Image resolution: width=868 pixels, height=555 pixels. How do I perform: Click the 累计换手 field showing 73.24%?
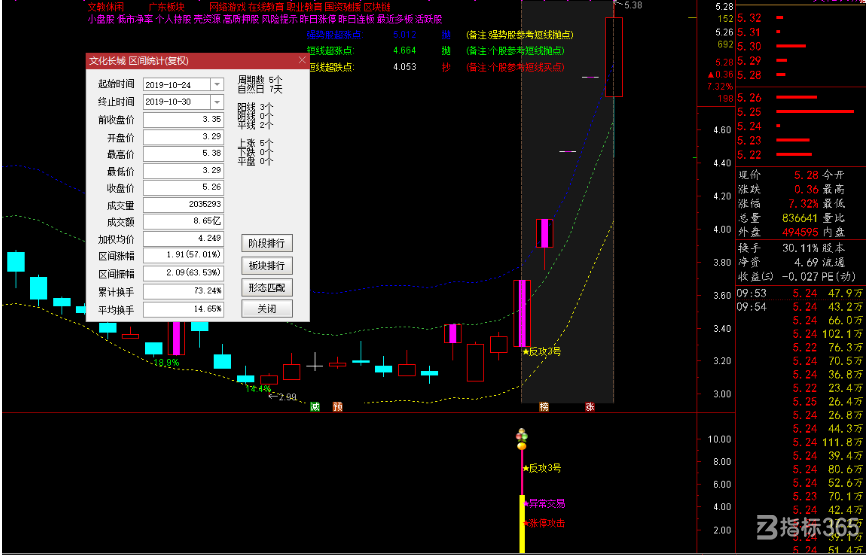click(x=183, y=291)
